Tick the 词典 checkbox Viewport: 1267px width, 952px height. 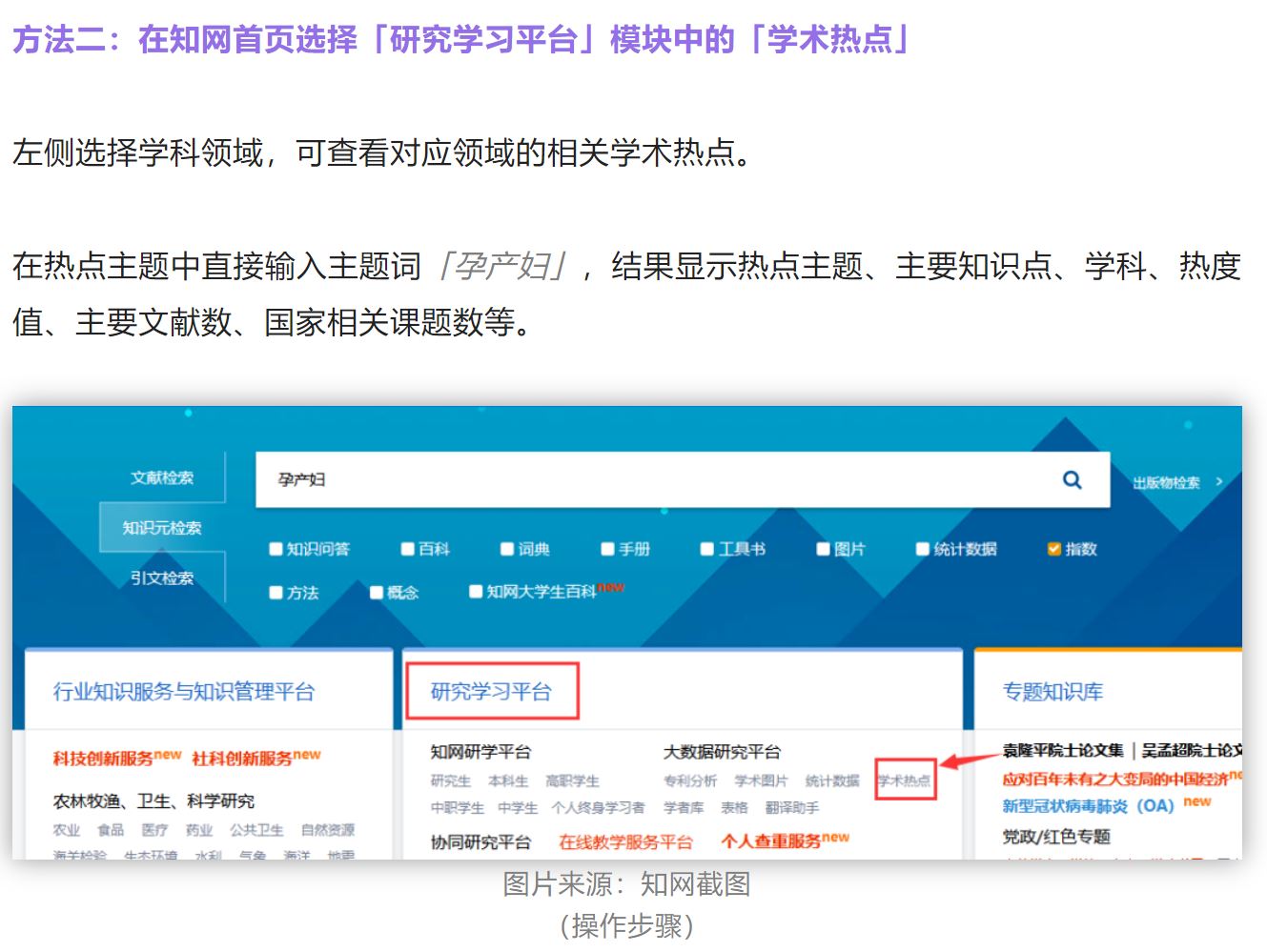pos(508,549)
